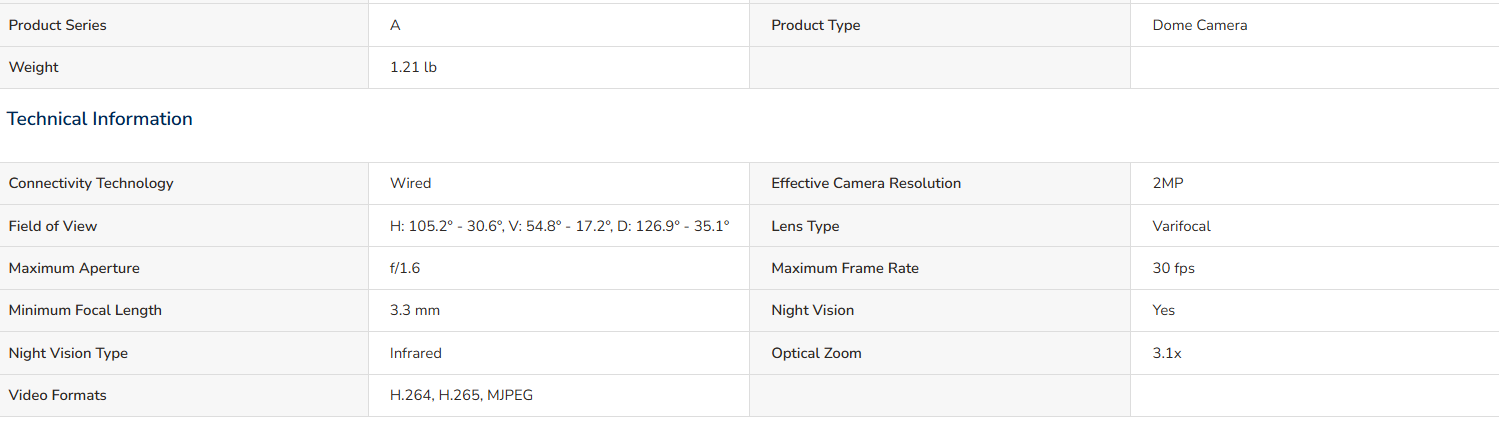The image size is (1499, 427).
Task: Select the 2MP resolution value
Action: (1168, 183)
